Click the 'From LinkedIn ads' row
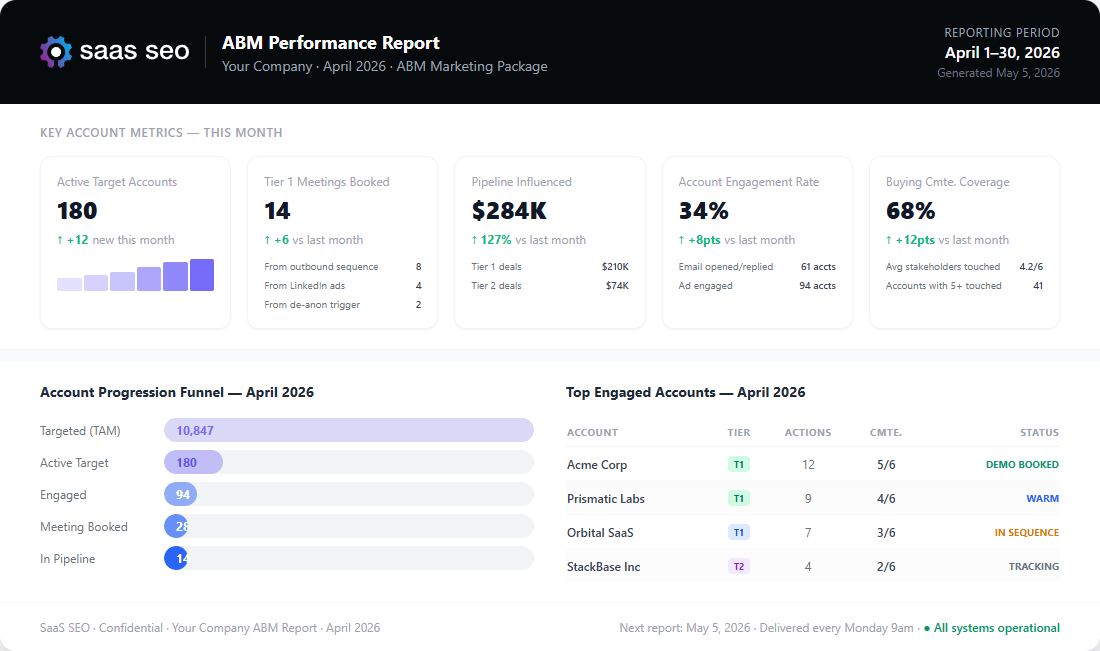Screen dimensions: 1100x651 point(342,286)
